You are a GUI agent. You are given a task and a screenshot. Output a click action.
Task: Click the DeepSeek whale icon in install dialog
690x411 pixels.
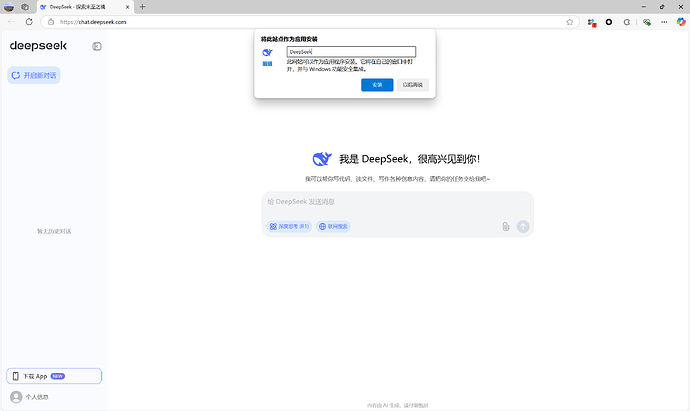tap(267, 52)
